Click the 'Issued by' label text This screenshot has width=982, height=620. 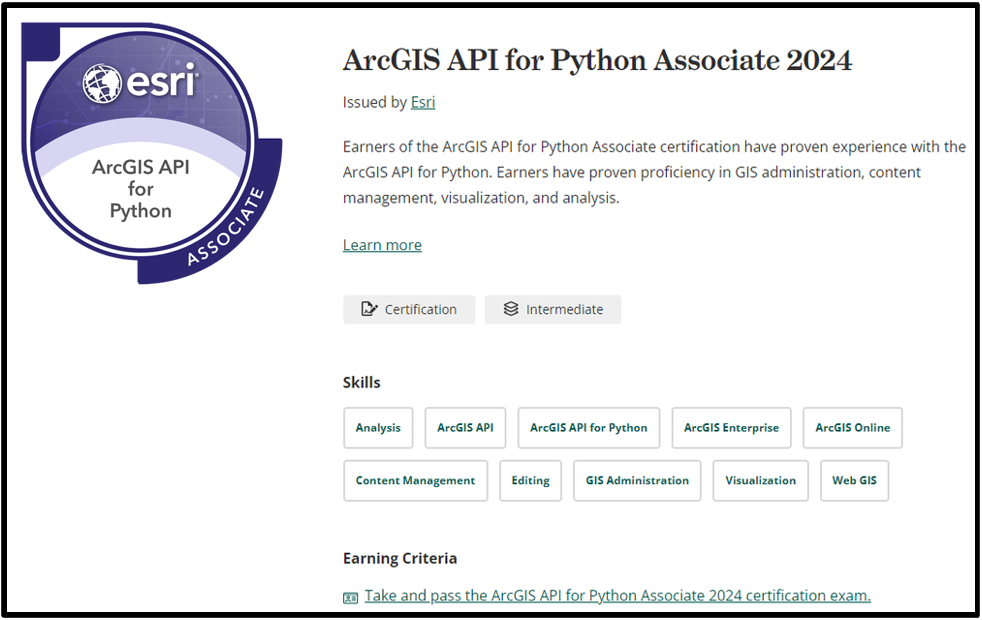[375, 102]
